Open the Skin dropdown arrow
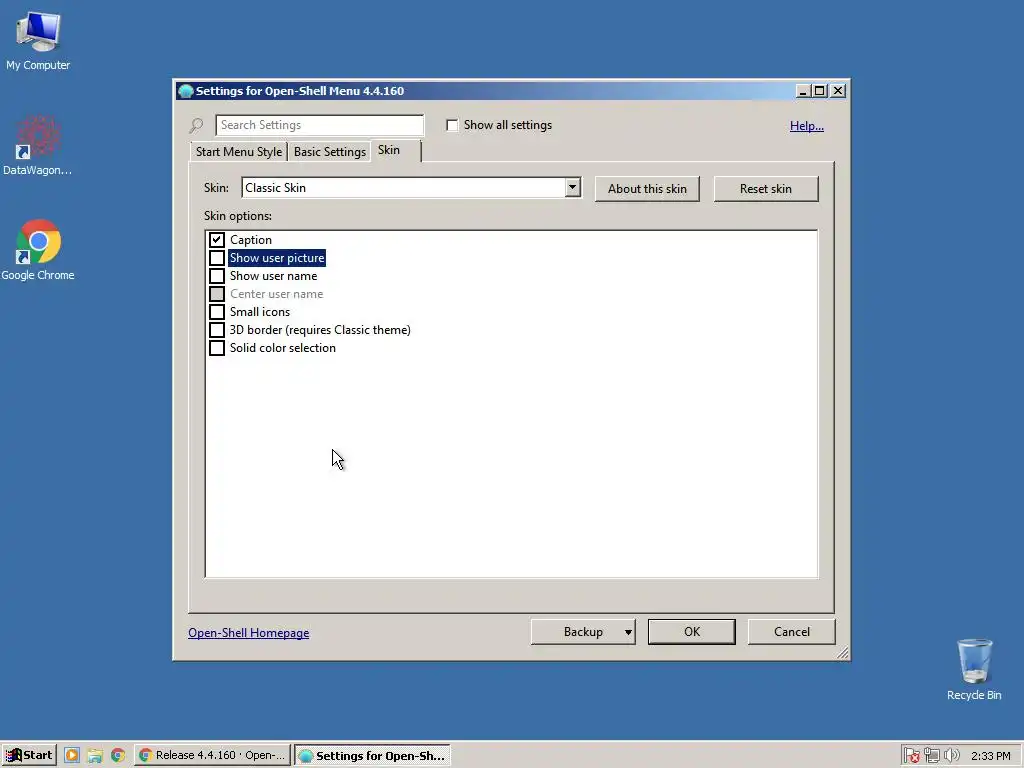1024x768 pixels. tap(573, 187)
